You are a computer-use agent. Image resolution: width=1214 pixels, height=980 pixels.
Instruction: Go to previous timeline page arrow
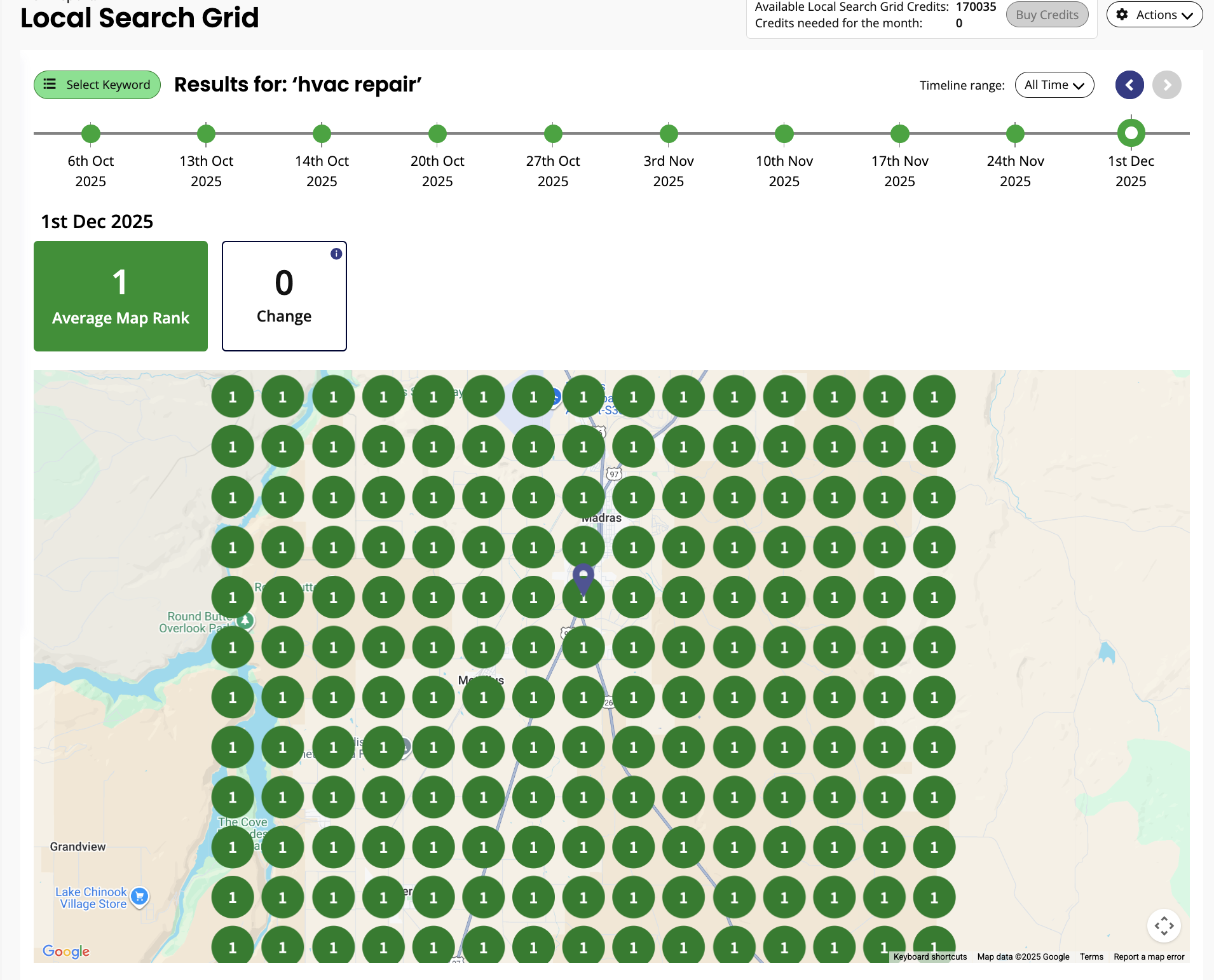pos(1129,85)
